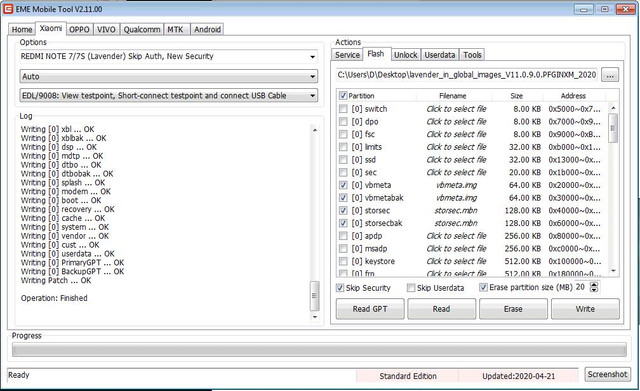The height and width of the screenshot is (391, 640).
Task: Check the limits partition checkbox
Action: [x=343, y=147]
